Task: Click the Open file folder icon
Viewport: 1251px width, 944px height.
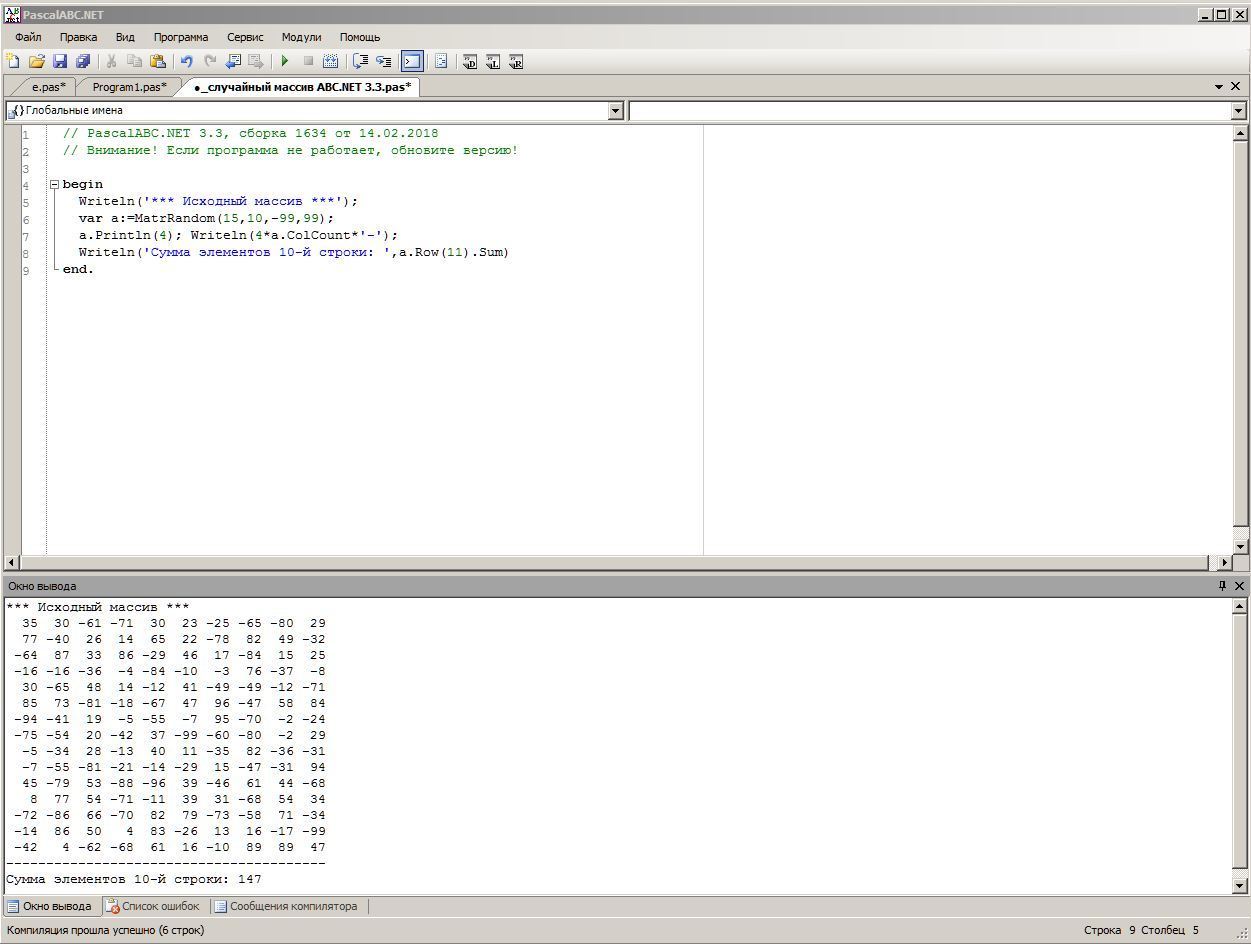Action: (x=37, y=62)
